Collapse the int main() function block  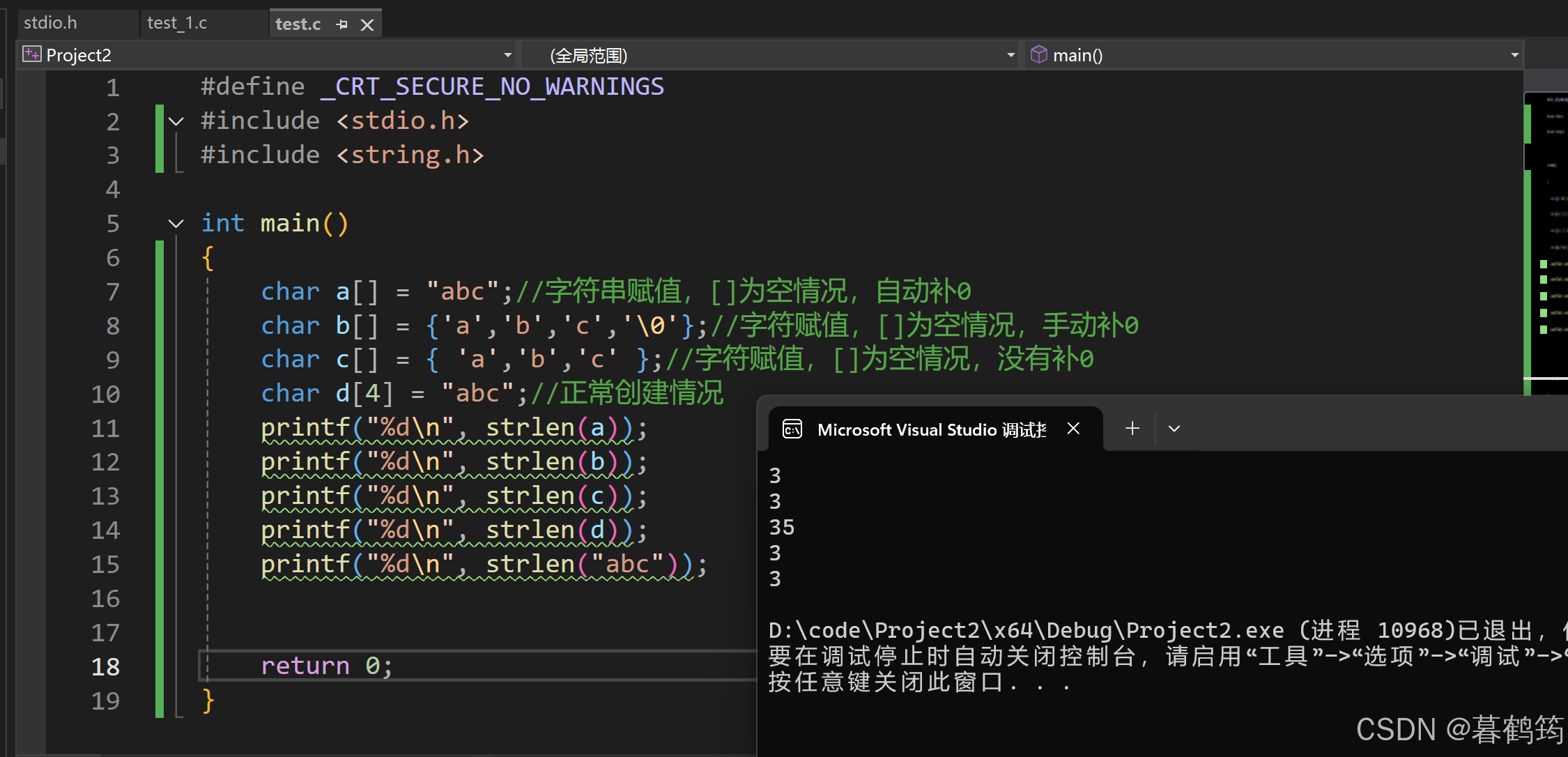click(x=176, y=224)
